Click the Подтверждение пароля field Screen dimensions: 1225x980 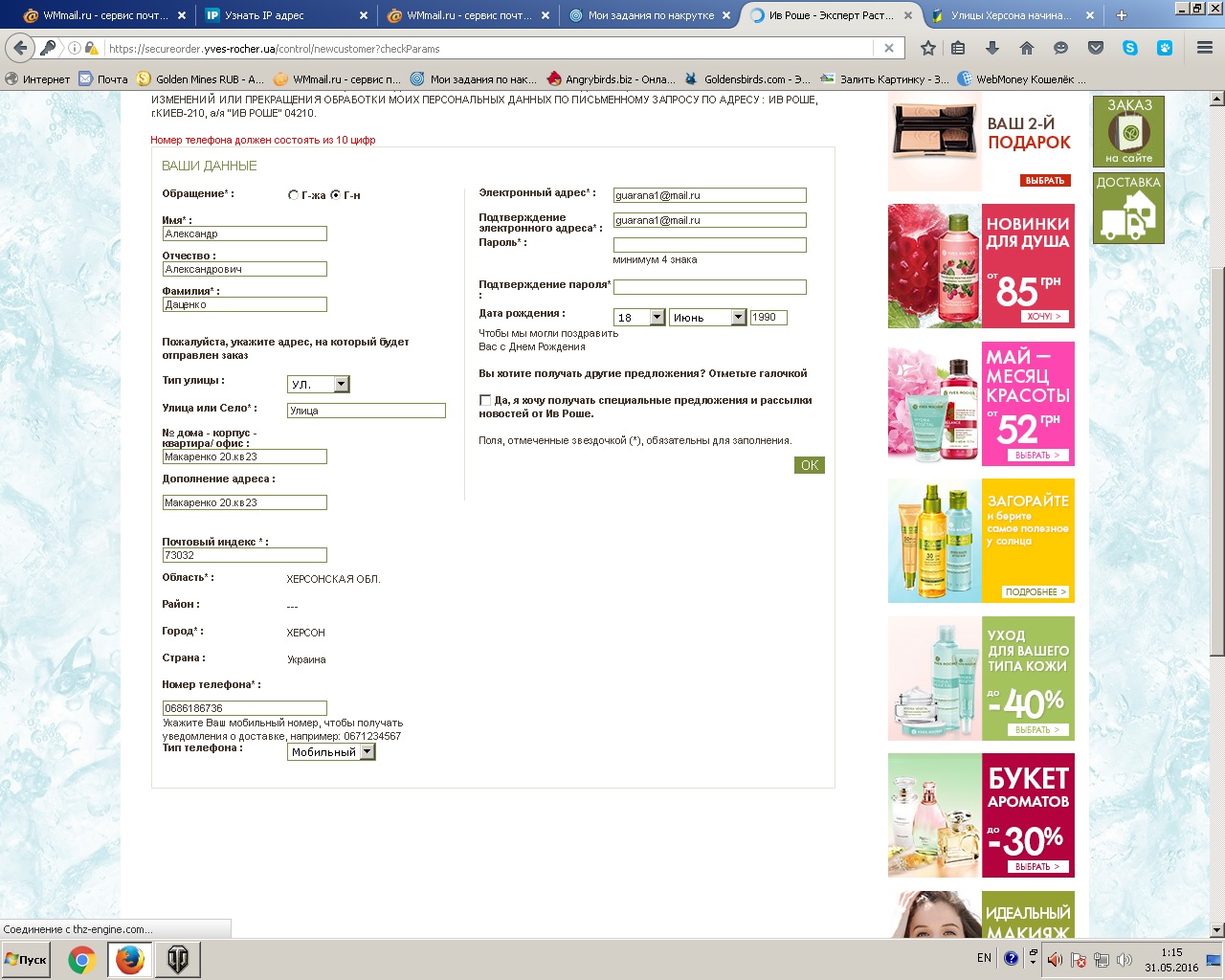coord(710,287)
